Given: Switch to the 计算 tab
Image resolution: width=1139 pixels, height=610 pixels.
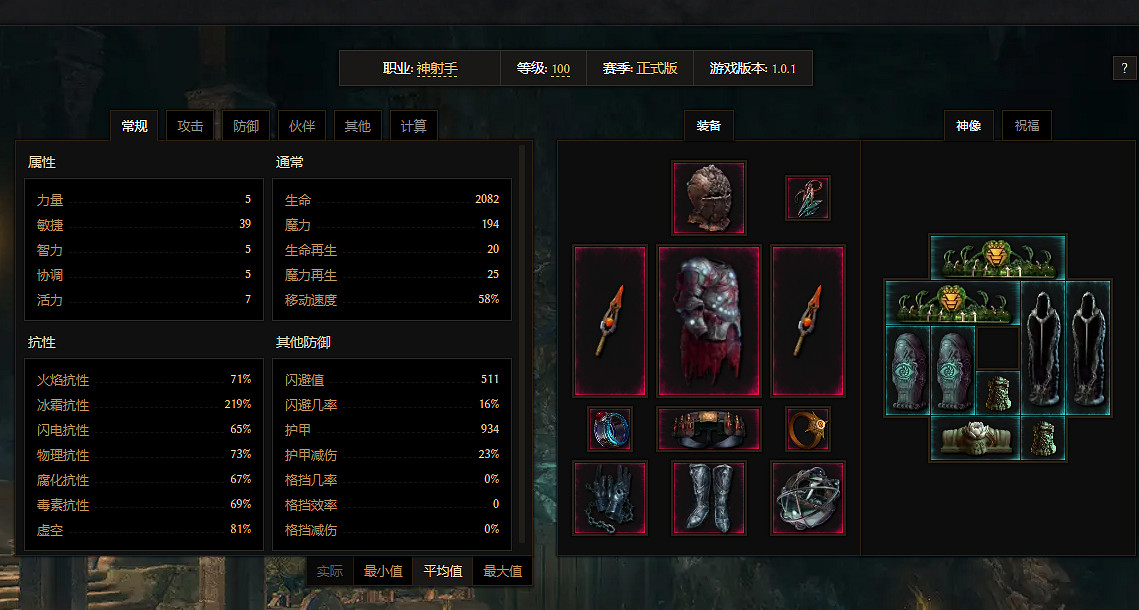Looking at the screenshot, I should click(413, 126).
